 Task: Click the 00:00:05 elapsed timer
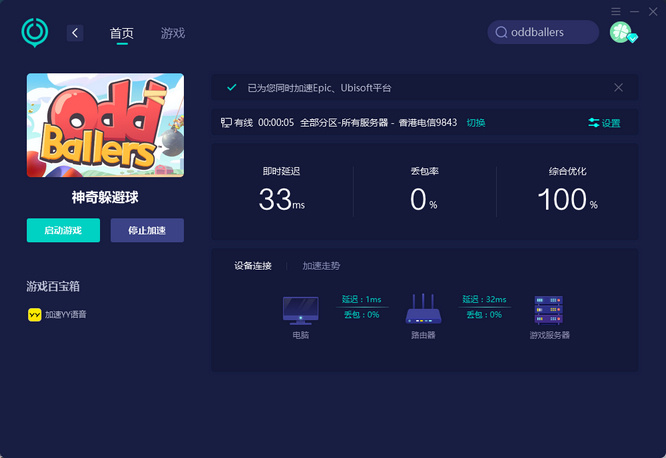tap(276, 123)
